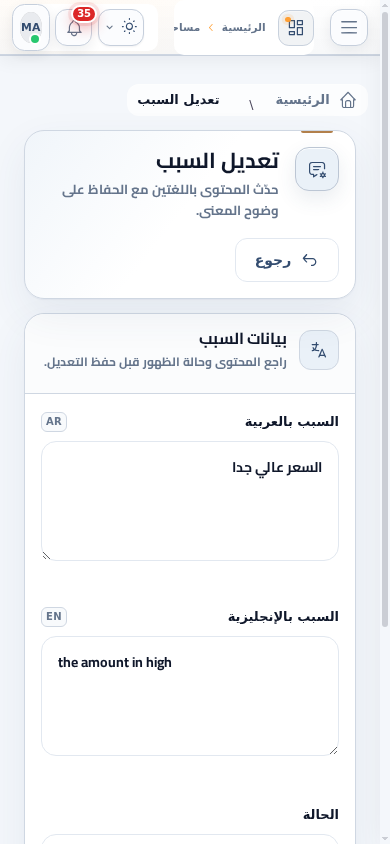Click the تعديل السبب breadcrumb label
The height and width of the screenshot is (844, 390).
(178, 100)
